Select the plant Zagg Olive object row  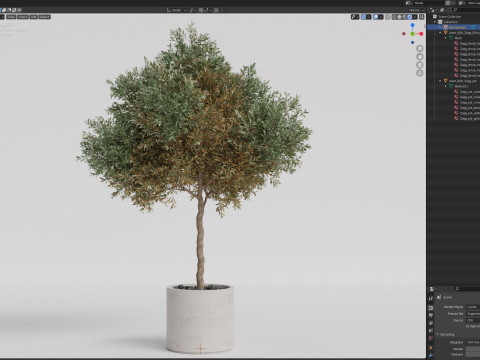click(454, 32)
